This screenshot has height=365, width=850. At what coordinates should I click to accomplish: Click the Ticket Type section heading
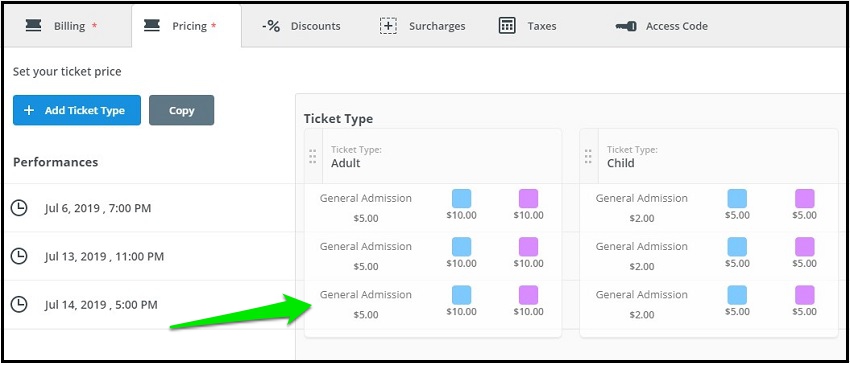(x=338, y=119)
